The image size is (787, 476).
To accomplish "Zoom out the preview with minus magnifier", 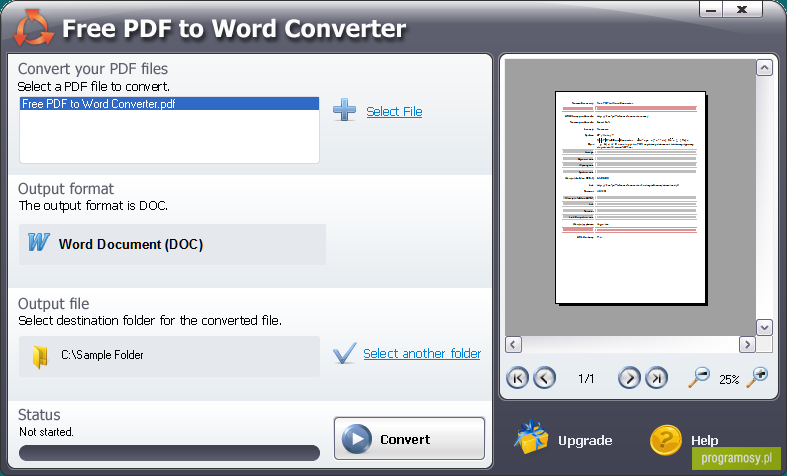I will click(x=699, y=377).
